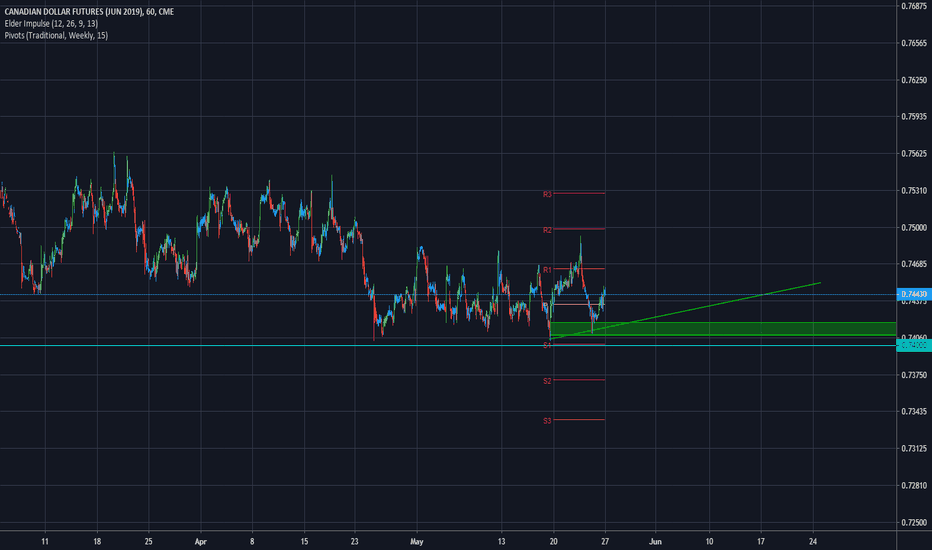Screen dimensions: 932x550
Task: Select the red R2 pivot level line
Action: pyautogui.click(x=579, y=229)
